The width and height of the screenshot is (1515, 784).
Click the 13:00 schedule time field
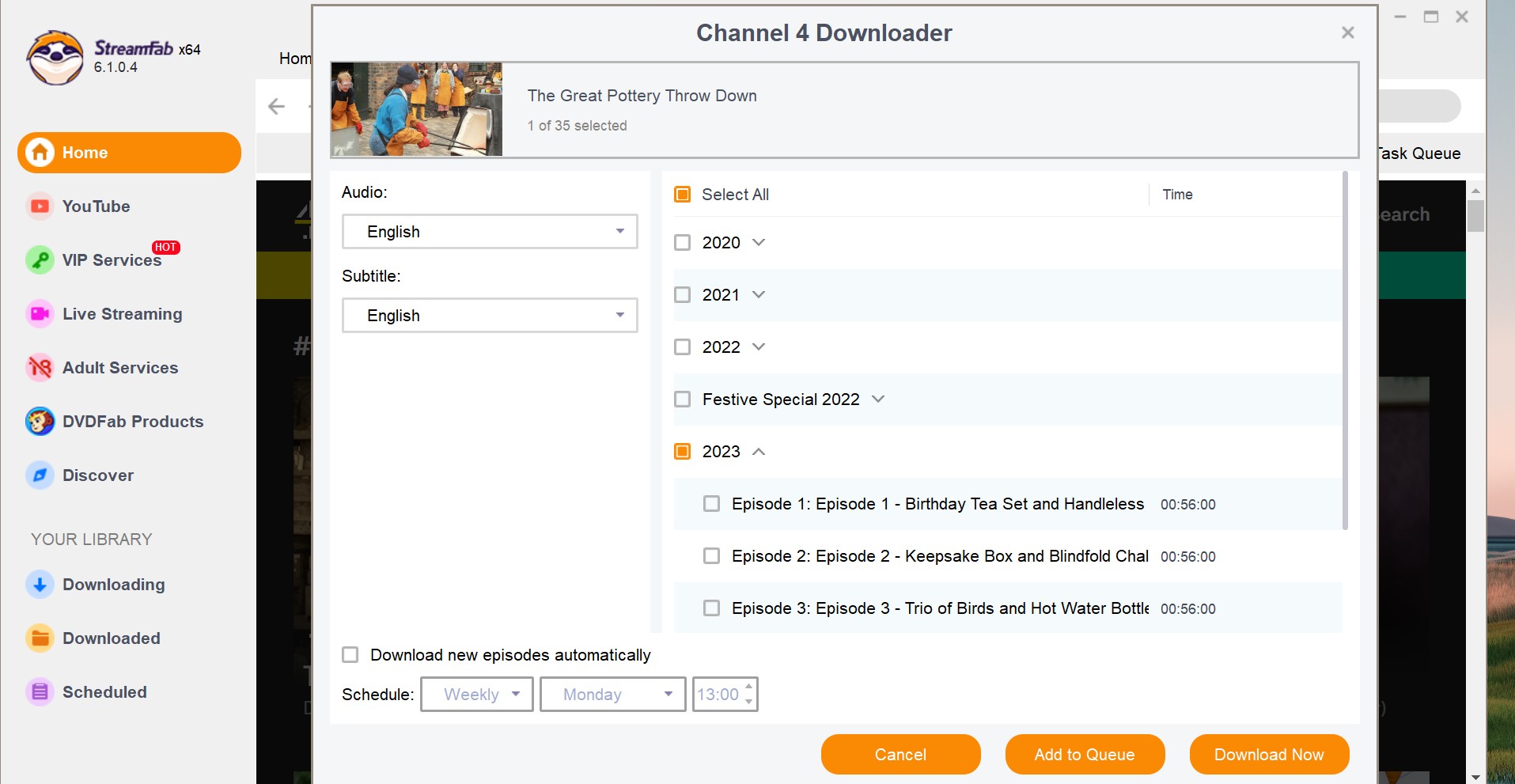(718, 695)
